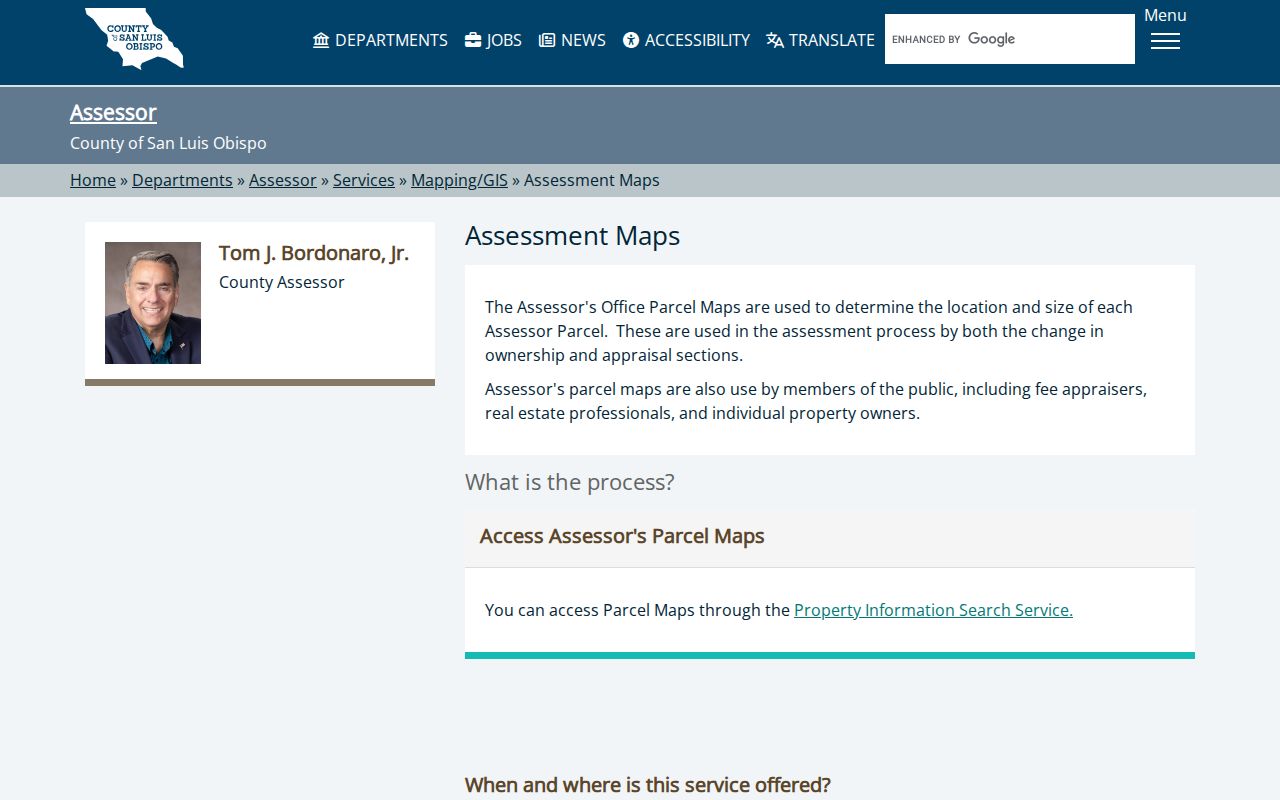Click the Assessment Maps page title

coord(573,236)
